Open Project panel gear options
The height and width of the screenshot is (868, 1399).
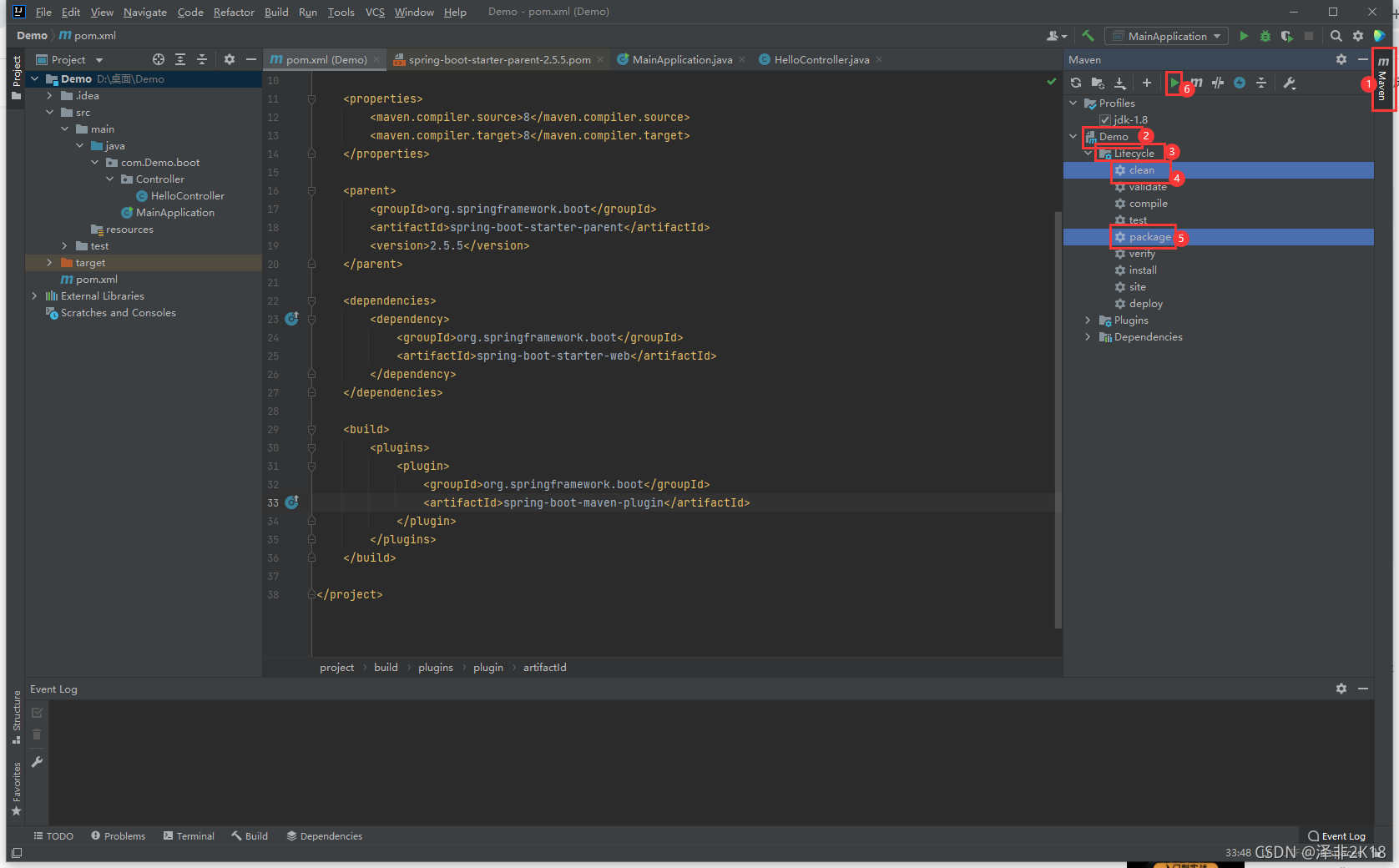coord(230,59)
